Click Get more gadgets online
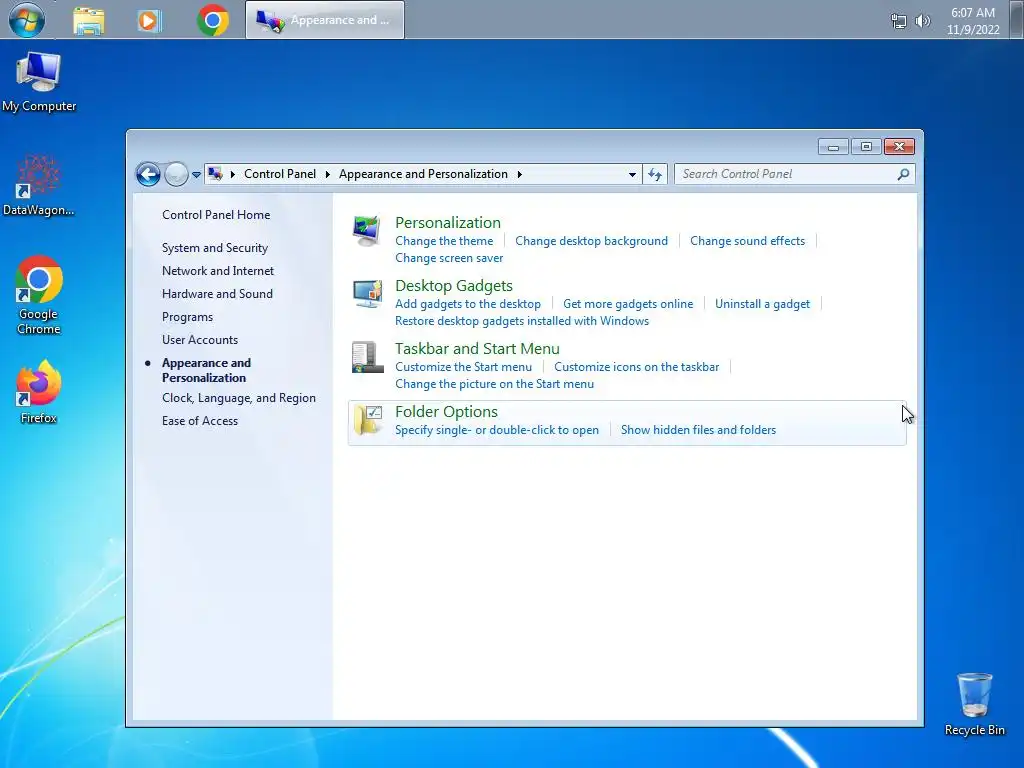 [628, 304]
